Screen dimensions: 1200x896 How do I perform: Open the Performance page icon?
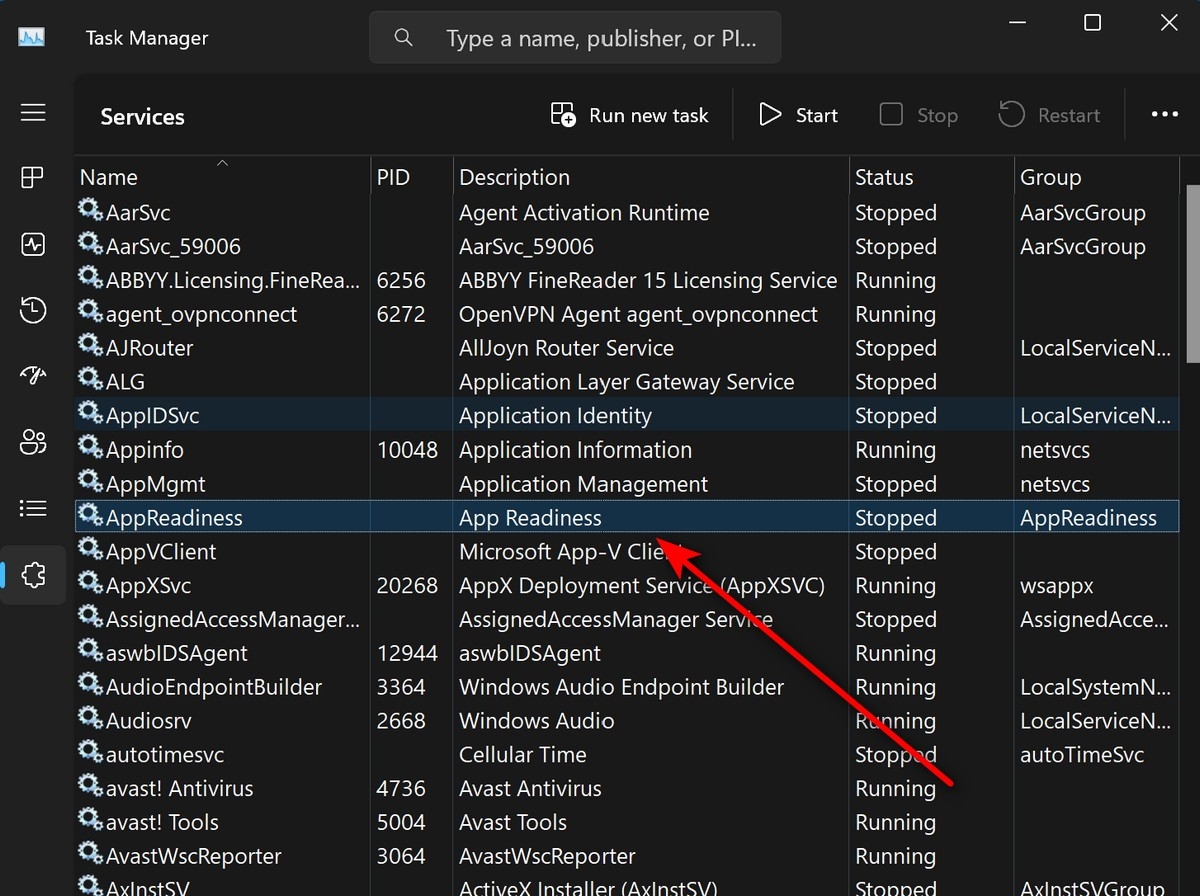pyautogui.click(x=33, y=244)
